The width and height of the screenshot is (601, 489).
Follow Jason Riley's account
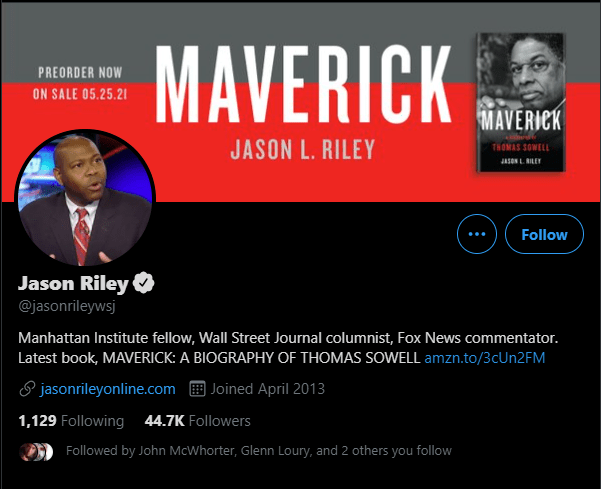point(544,234)
